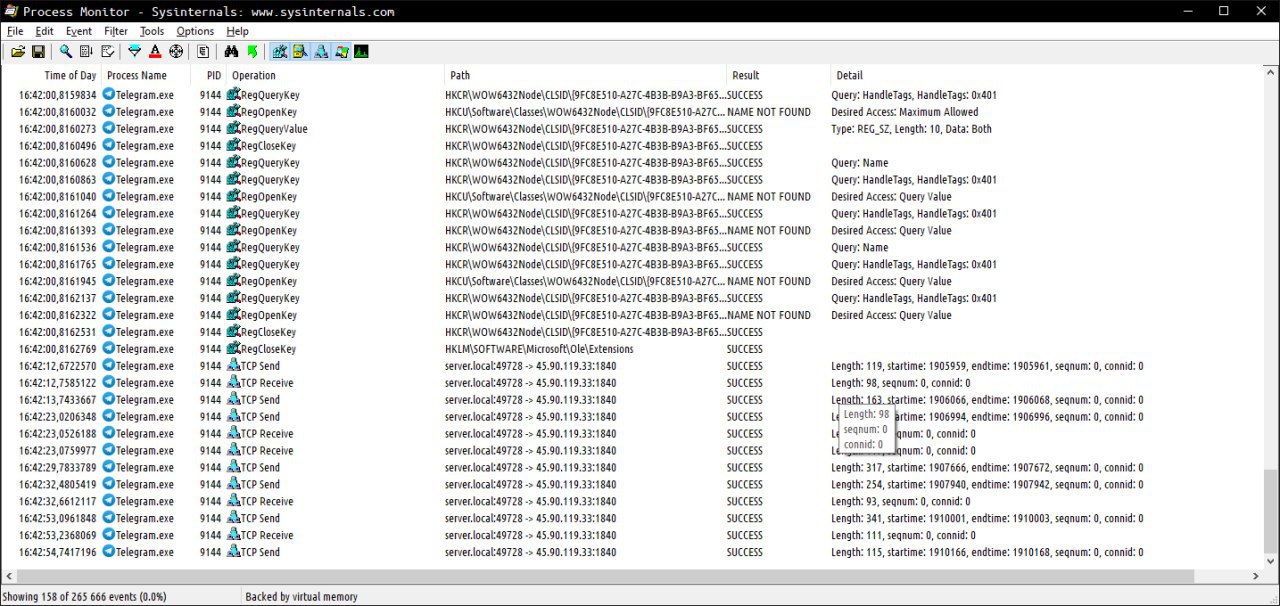Click the 'Length: 93, seqnum: 0' detail cell
The width and height of the screenshot is (1280, 606).
901,501
